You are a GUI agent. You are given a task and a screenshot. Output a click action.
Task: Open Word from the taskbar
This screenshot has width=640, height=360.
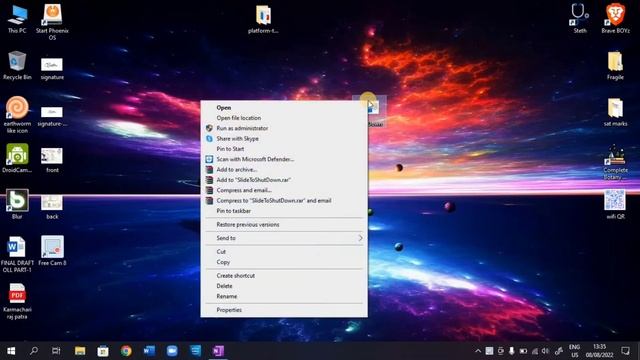pyautogui.click(x=149, y=351)
